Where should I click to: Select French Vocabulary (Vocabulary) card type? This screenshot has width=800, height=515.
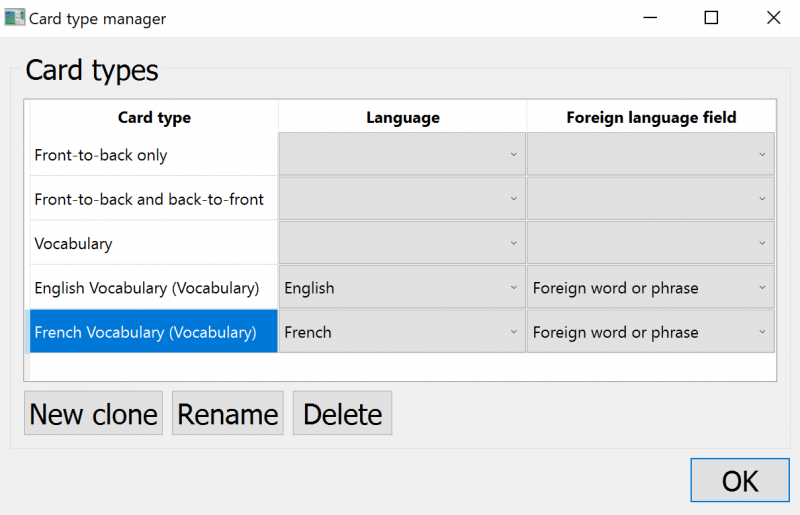click(154, 332)
